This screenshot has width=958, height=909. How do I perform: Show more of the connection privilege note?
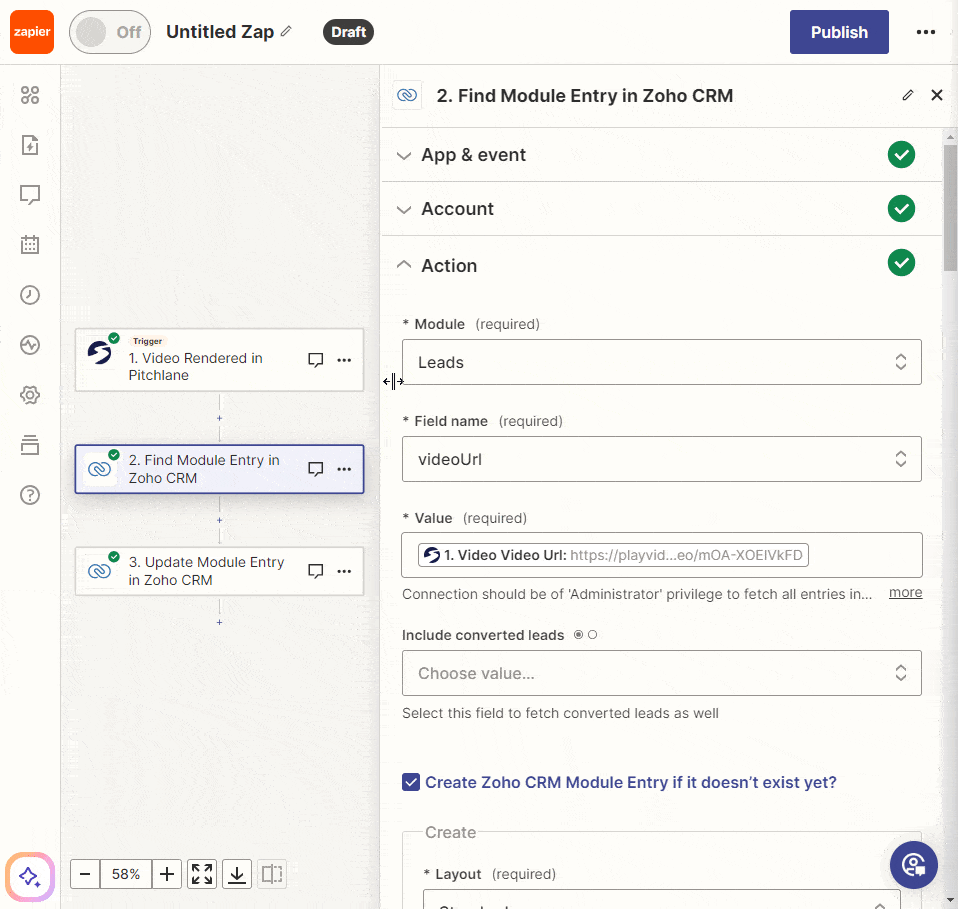(x=905, y=593)
